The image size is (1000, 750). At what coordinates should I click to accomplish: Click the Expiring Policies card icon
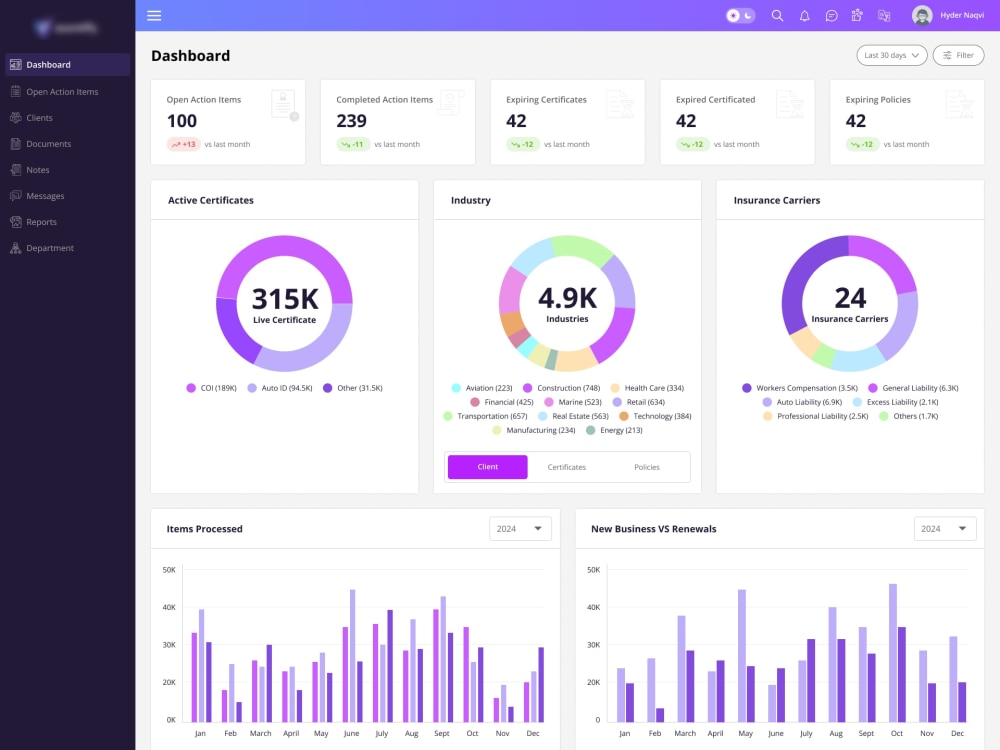pyautogui.click(x=959, y=104)
